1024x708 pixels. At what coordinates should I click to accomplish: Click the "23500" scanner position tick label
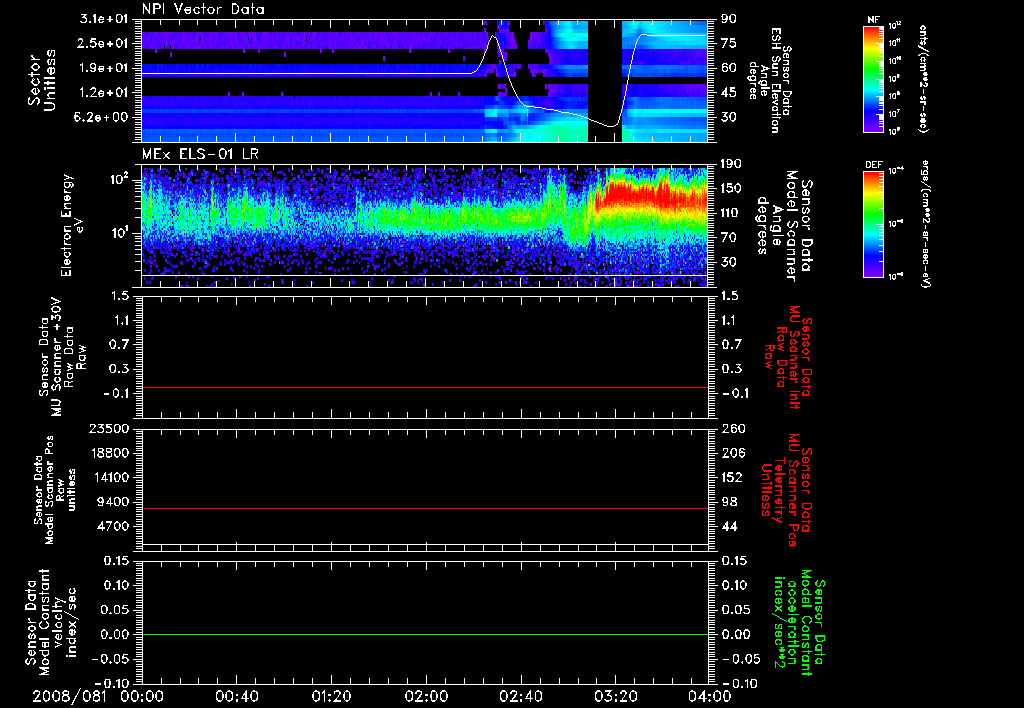tap(110, 428)
